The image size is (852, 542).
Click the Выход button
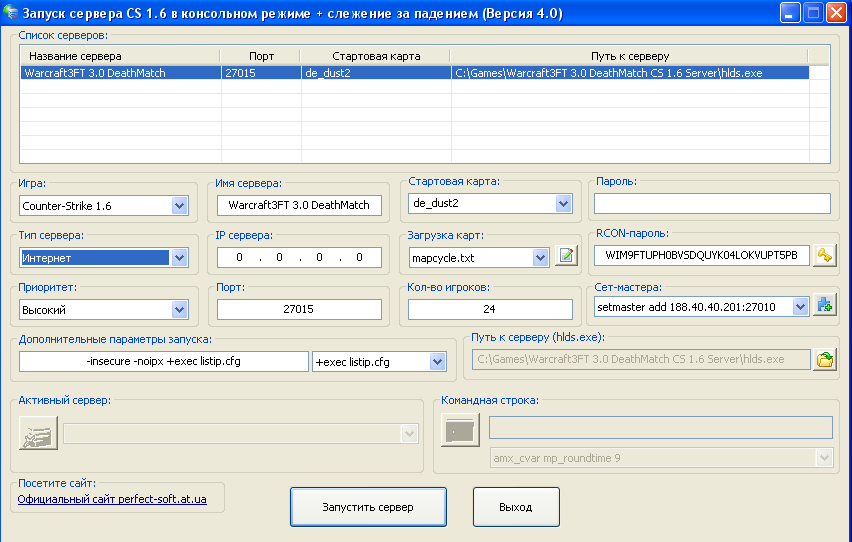pos(515,507)
